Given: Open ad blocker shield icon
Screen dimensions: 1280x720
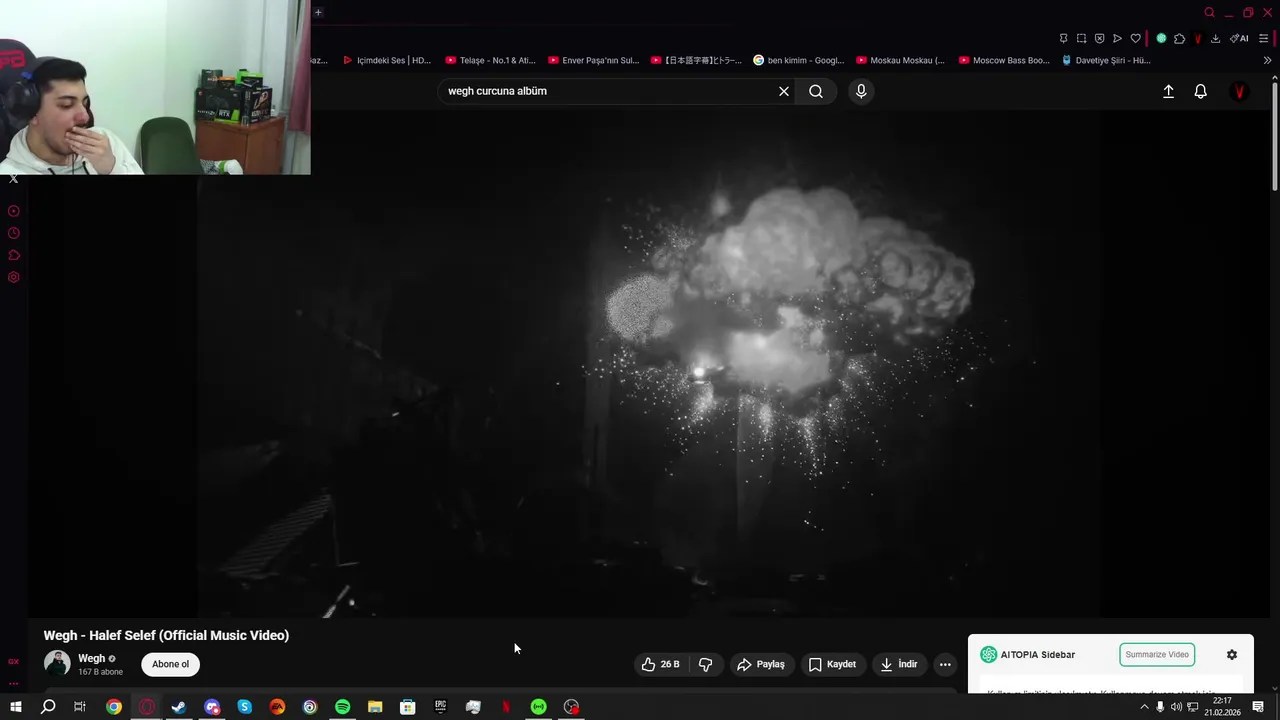Looking at the screenshot, I should pyautogui.click(x=1099, y=38).
